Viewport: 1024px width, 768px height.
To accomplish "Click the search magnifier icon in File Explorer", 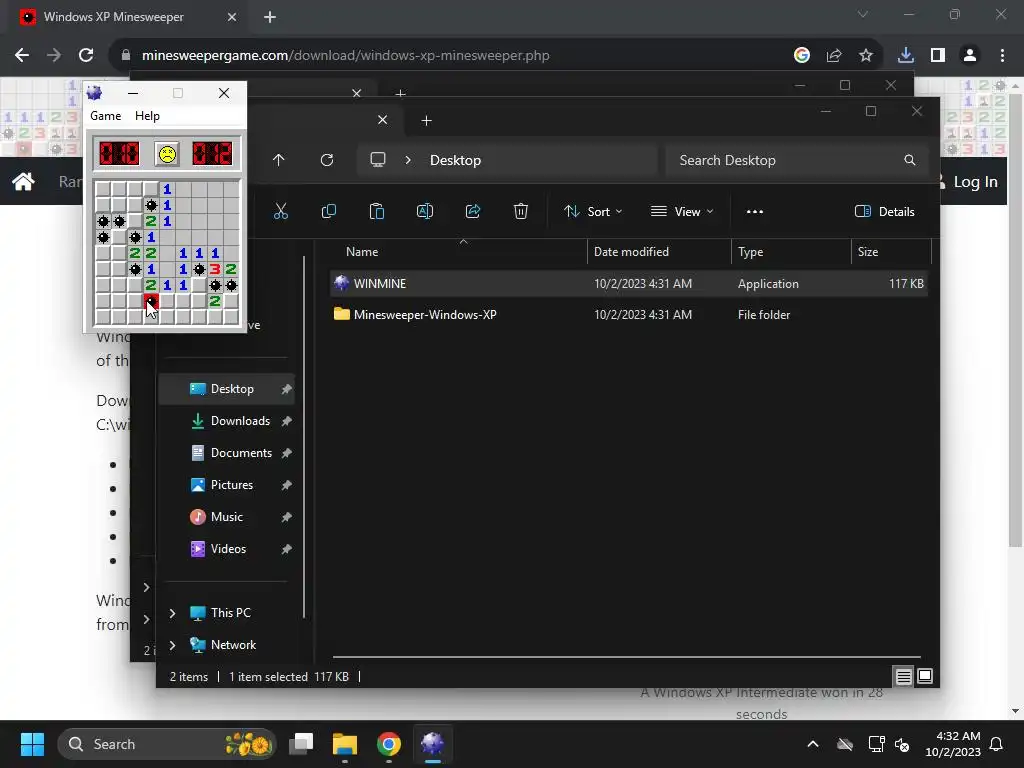I will (x=910, y=160).
